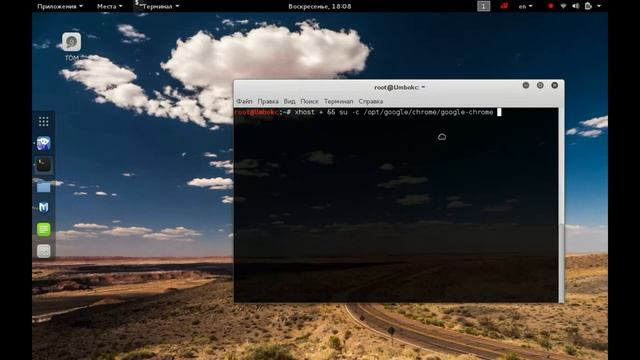Open the Приложения menu in top bar
Screen dimensions: 640x360
tap(60, 6)
